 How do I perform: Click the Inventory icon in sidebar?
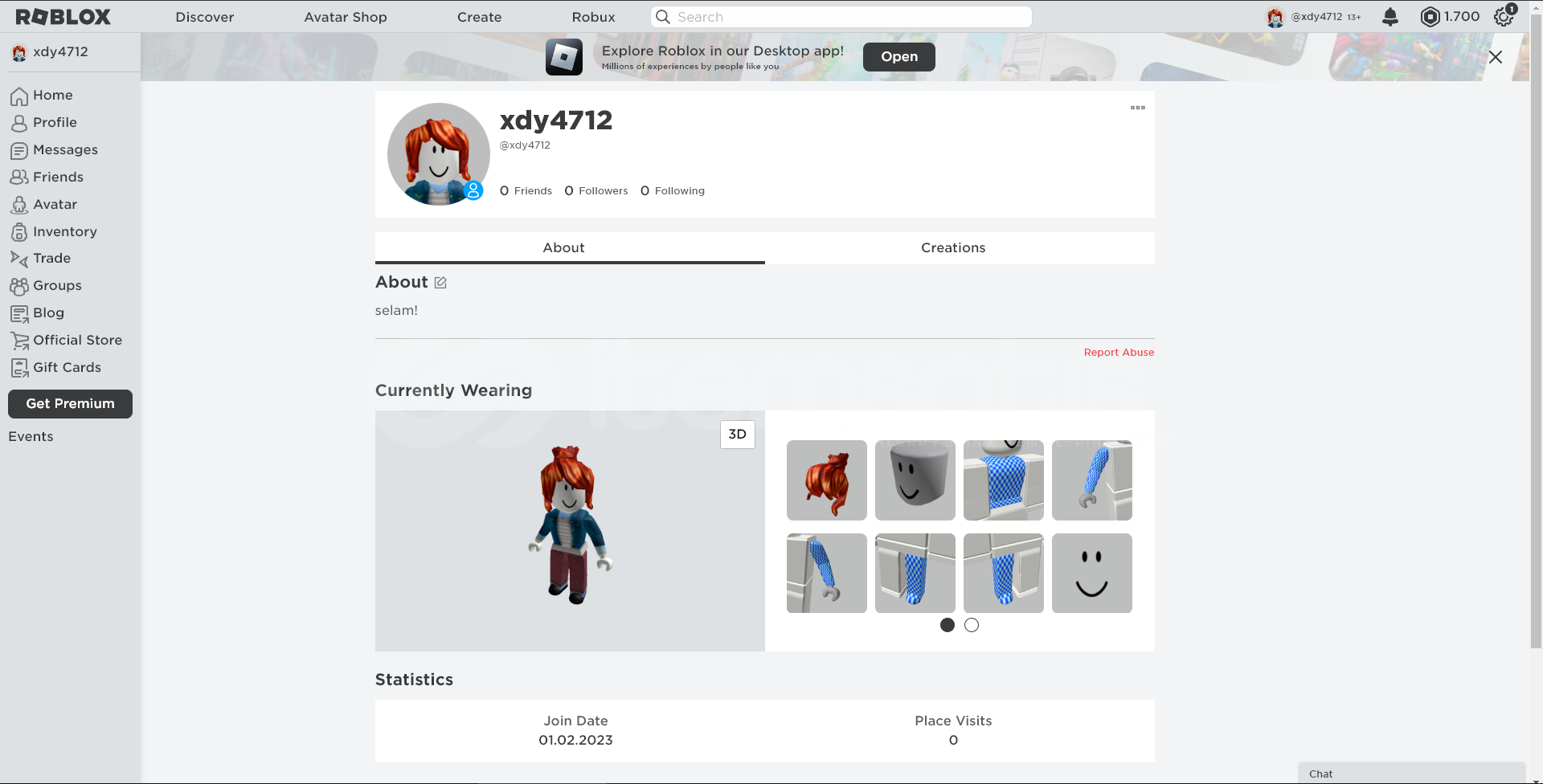19,232
